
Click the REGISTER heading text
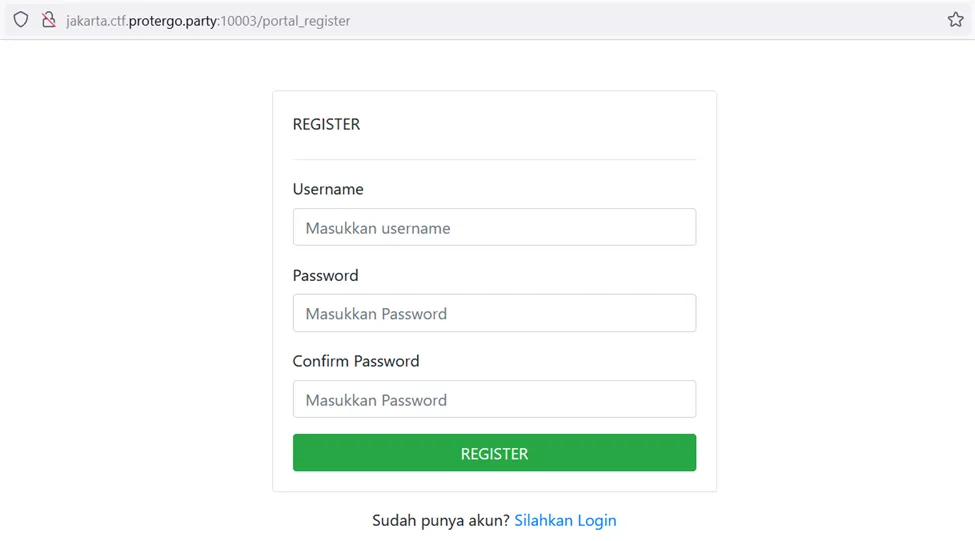pyautogui.click(x=326, y=124)
